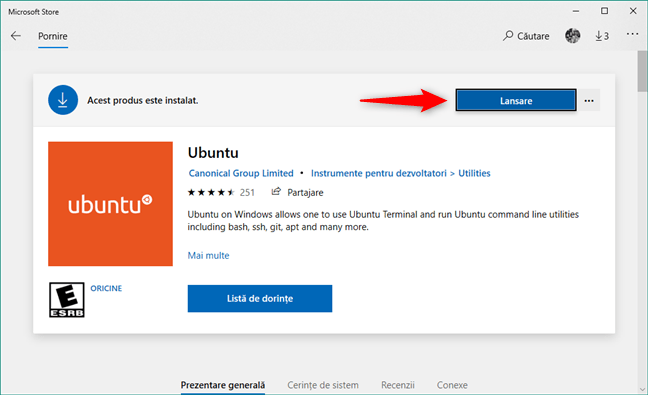Image resolution: width=648 pixels, height=395 pixels.
Task: Click the scrollbar down arrow
Action: coord(642,389)
